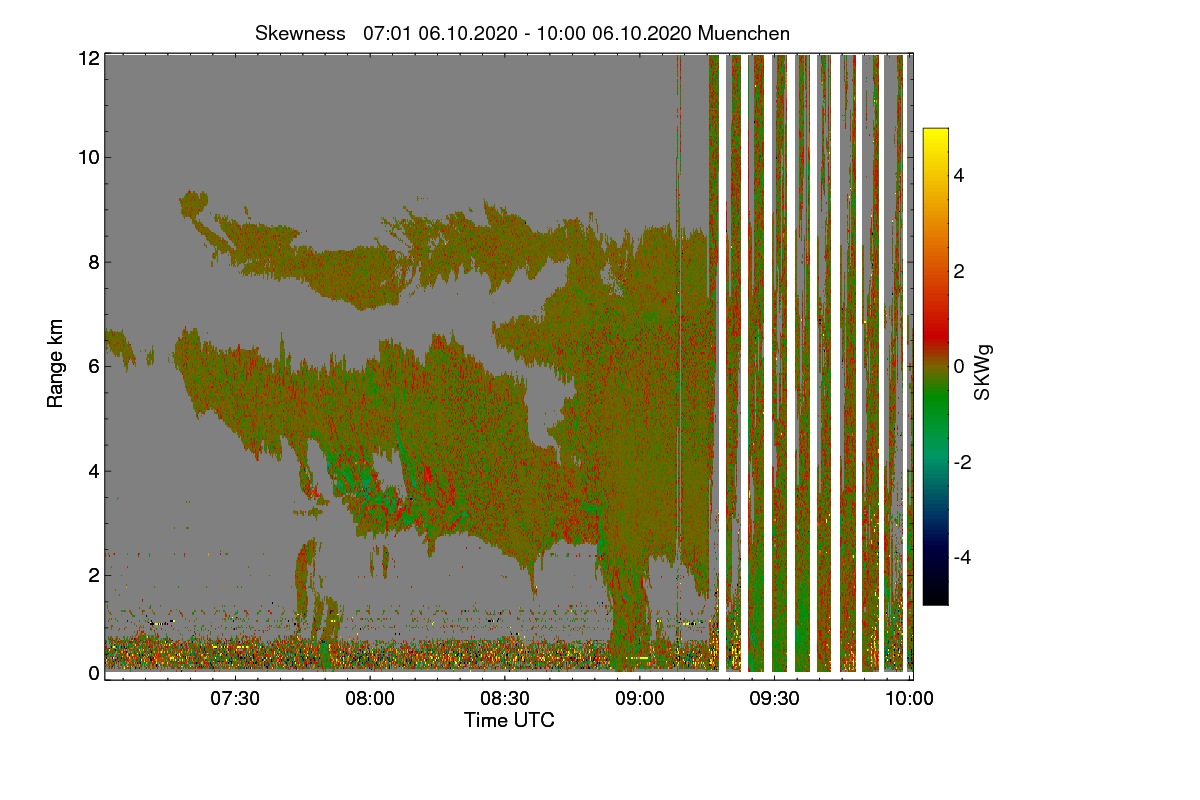Click the skewness colorbar
Screen dimensions: 1200x800
click(x=935, y=366)
